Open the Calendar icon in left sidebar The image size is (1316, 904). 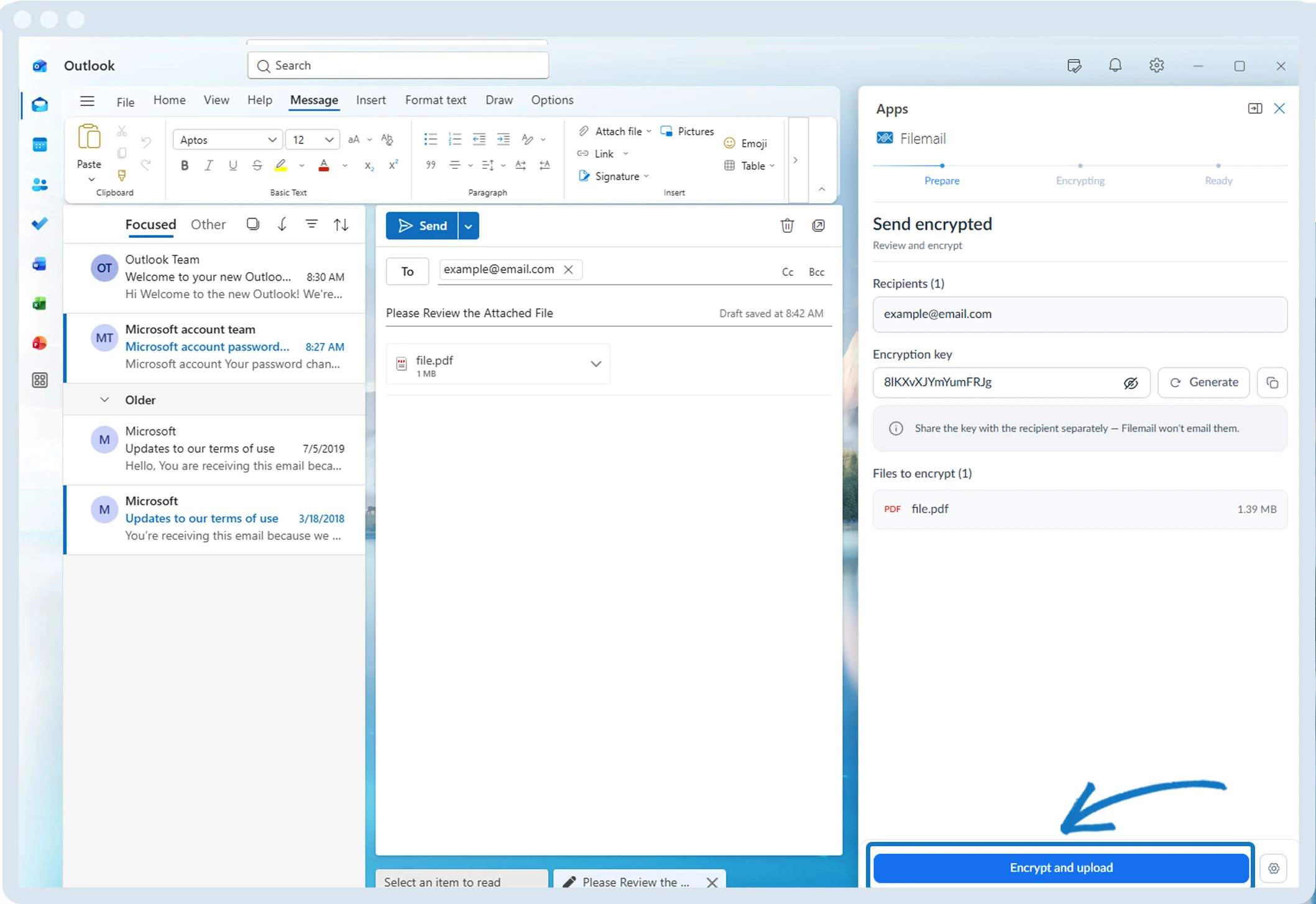[40, 145]
